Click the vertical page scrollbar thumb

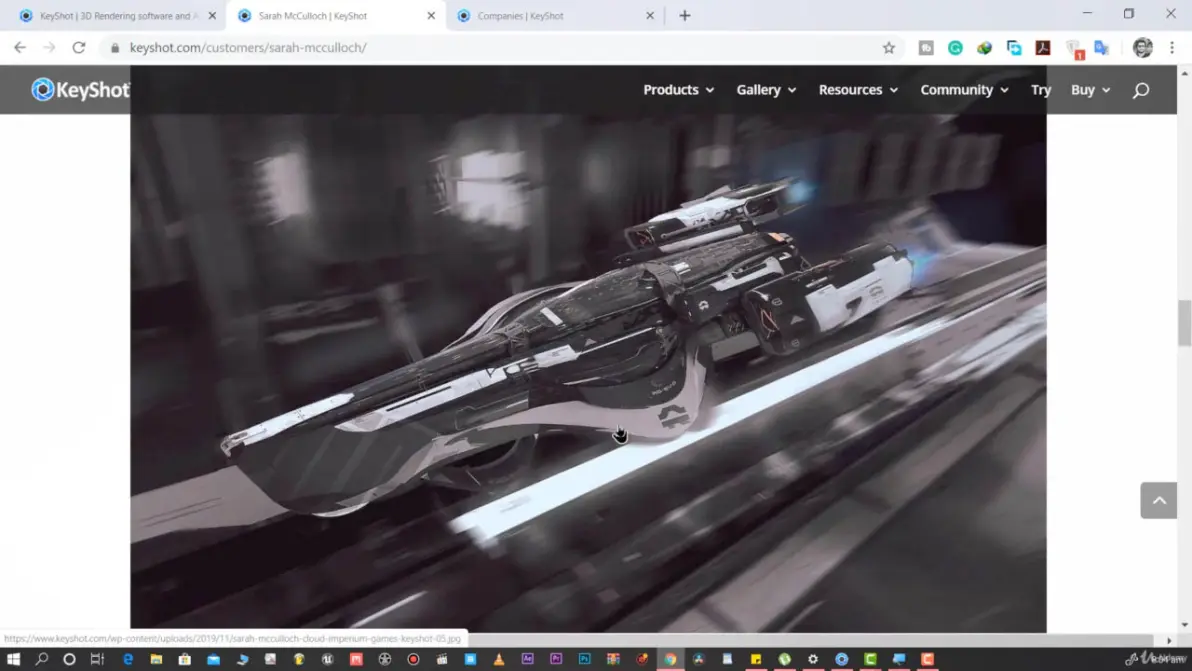(1184, 322)
